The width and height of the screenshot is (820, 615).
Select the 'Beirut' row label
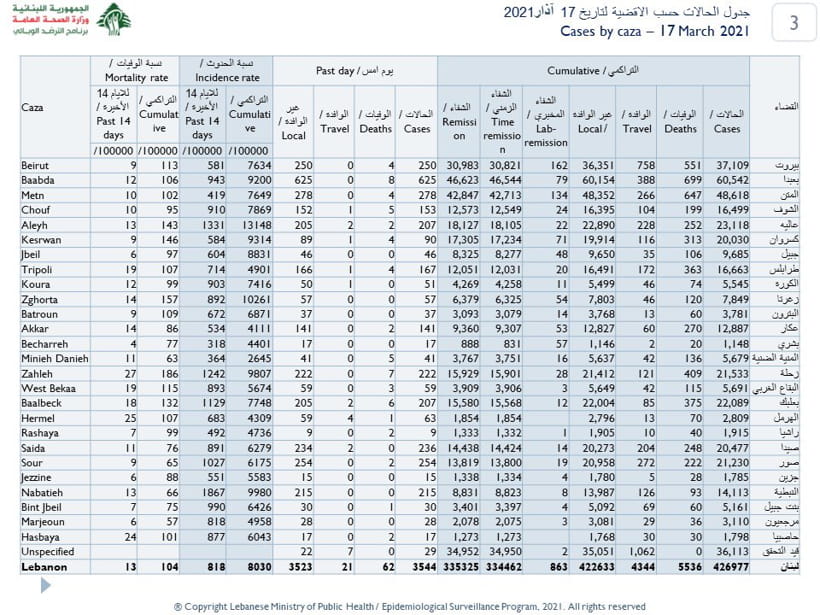[x=35, y=165]
